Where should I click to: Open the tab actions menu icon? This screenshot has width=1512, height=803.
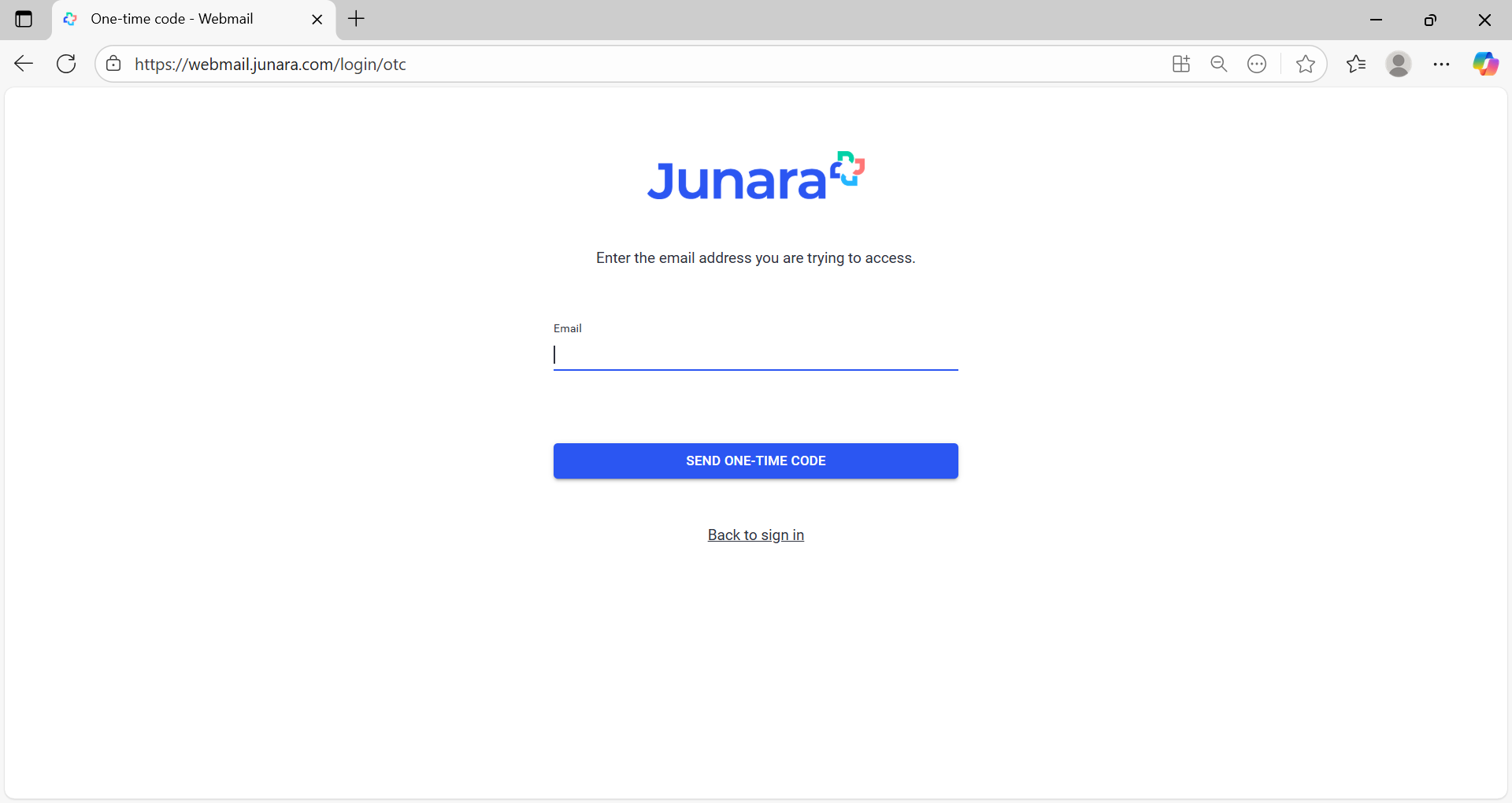coord(24,19)
